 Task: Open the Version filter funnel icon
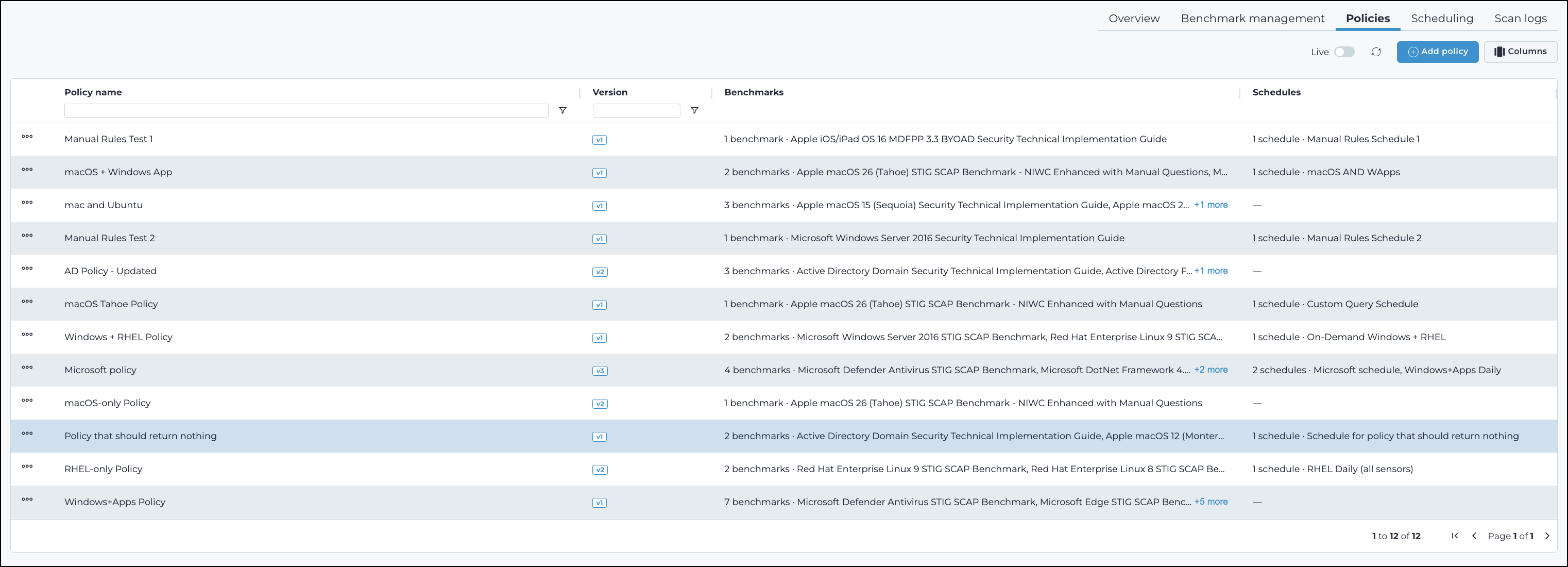694,110
